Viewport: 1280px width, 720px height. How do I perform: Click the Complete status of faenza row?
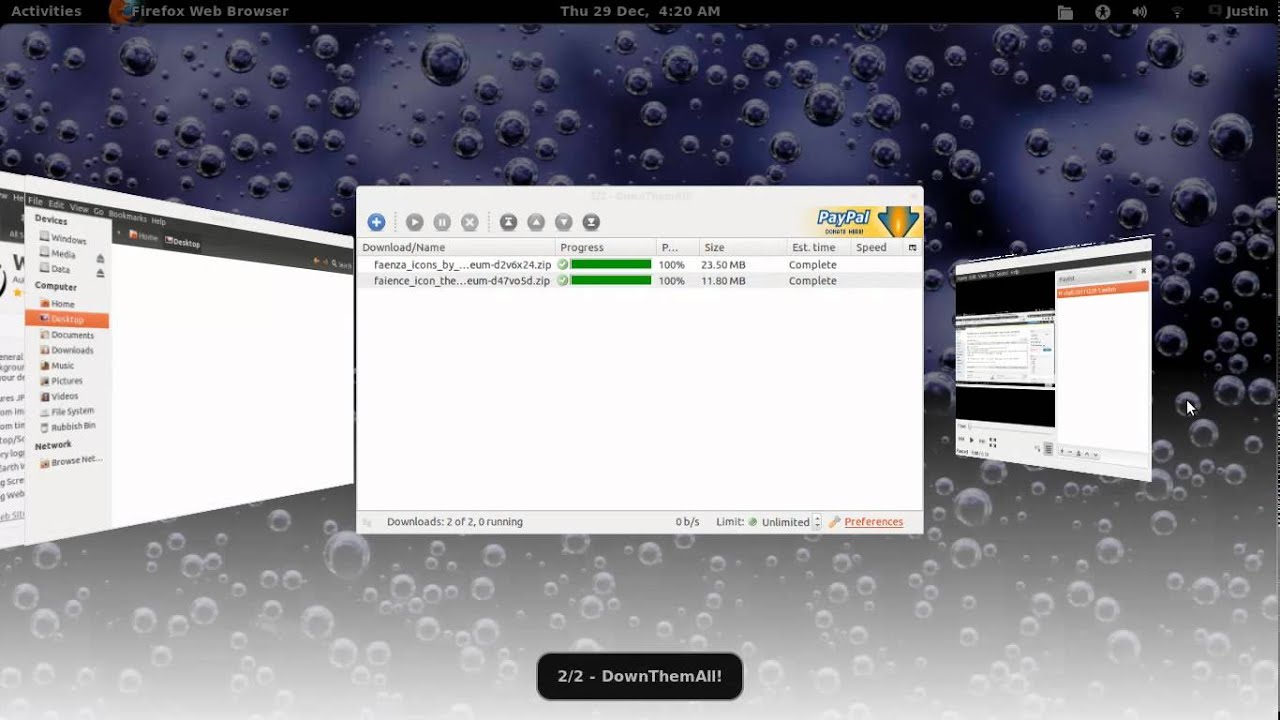[x=812, y=265]
